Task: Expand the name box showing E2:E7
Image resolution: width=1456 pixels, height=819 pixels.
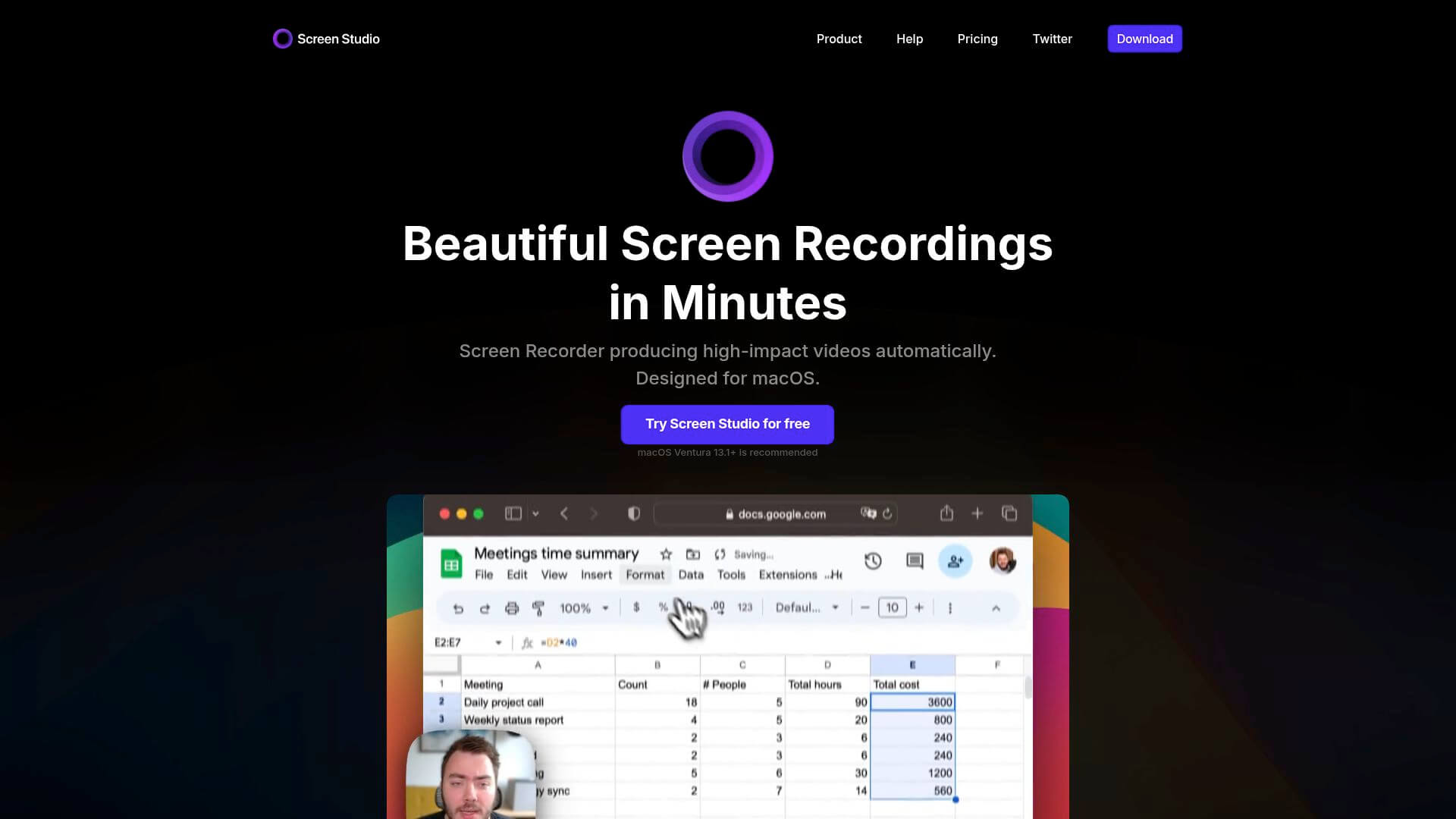Action: pos(498,642)
